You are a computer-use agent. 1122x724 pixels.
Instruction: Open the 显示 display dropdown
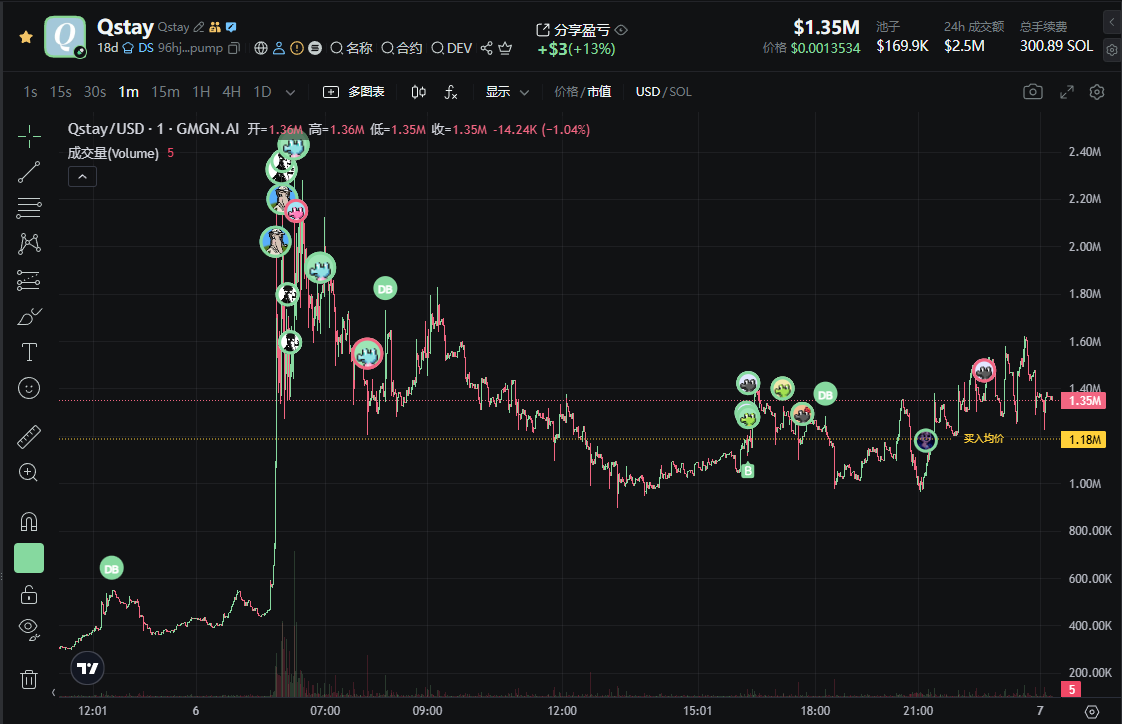click(507, 92)
